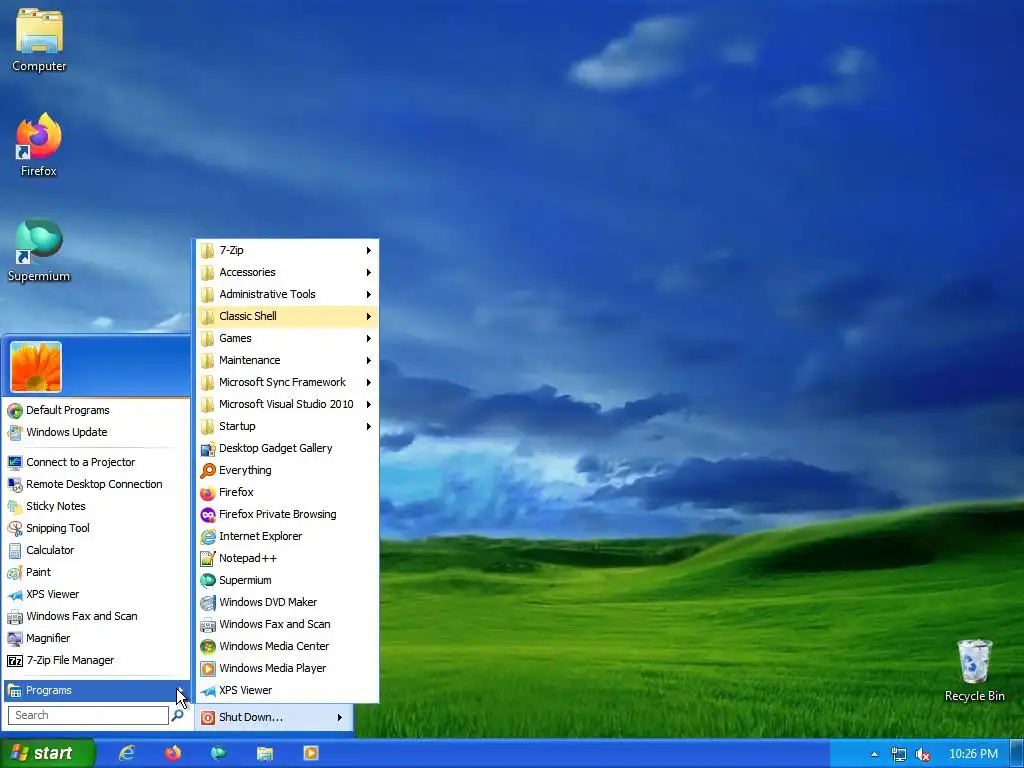Launch Magnifier

(96, 638)
